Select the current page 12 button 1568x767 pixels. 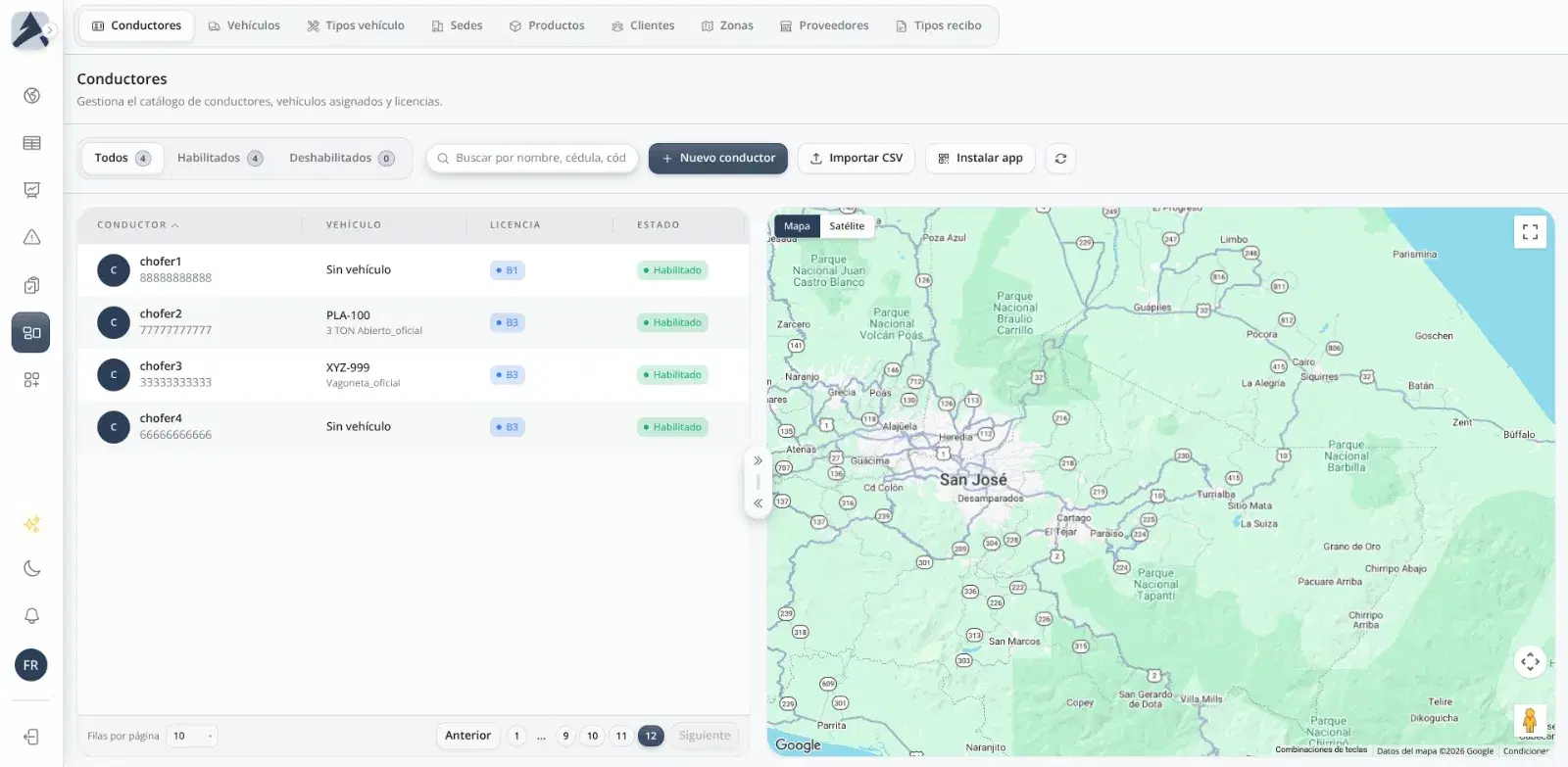pos(651,736)
